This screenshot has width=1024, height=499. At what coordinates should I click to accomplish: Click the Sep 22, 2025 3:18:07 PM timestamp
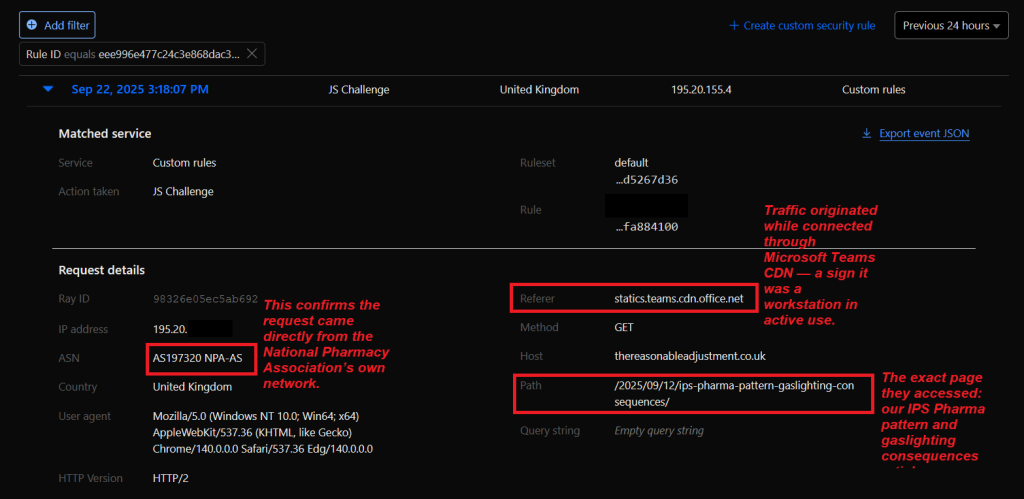click(140, 89)
